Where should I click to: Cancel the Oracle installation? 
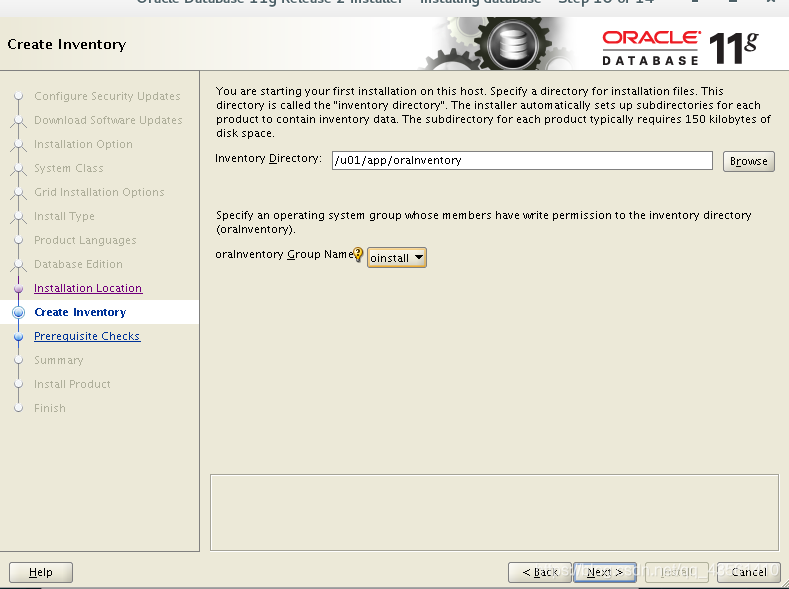click(748, 572)
